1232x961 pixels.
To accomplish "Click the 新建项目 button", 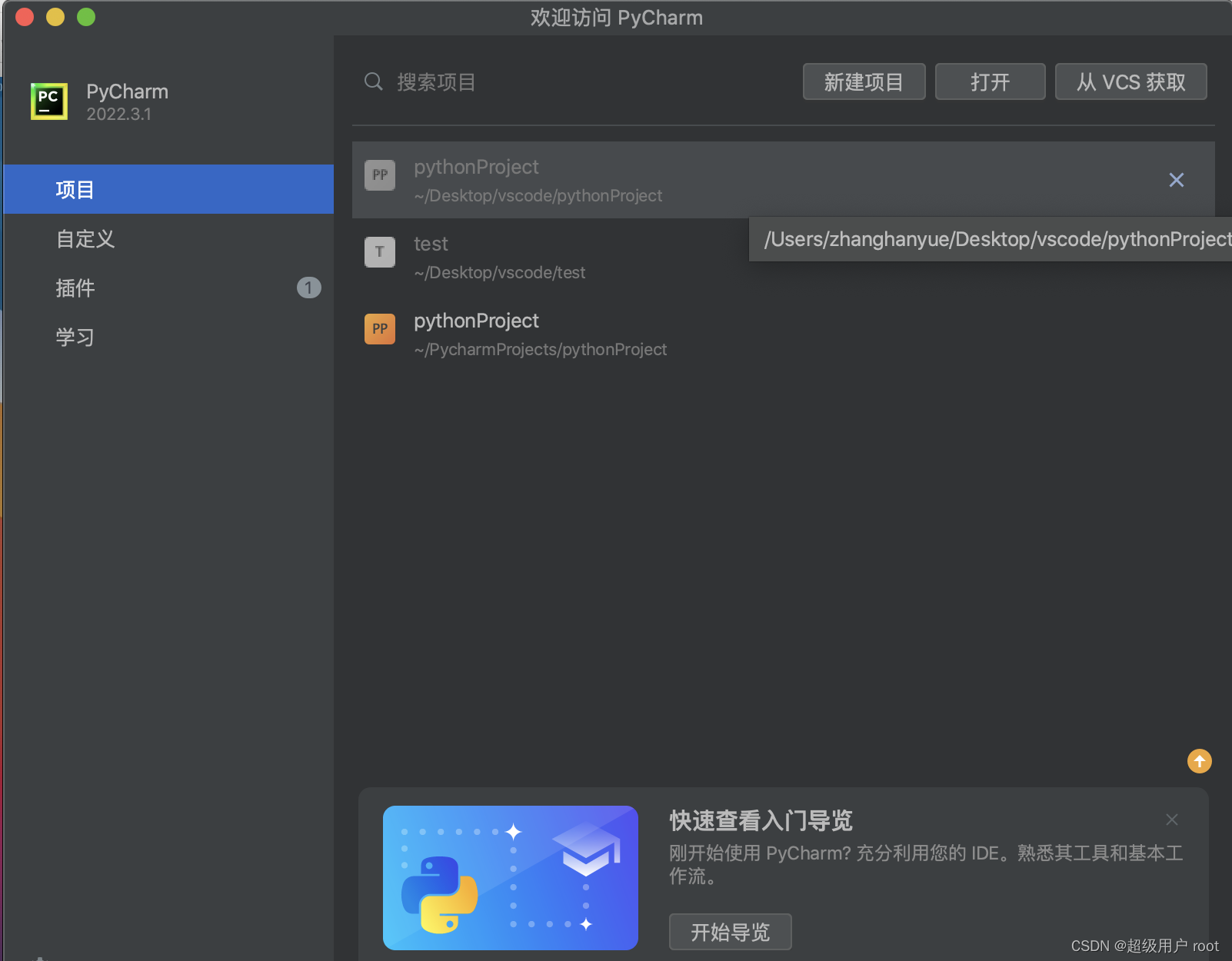I will [x=864, y=81].
